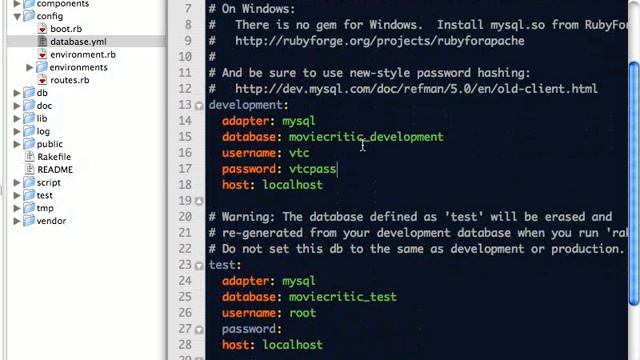Click database.yml file icon in sidebar

(x=42, y=41)
